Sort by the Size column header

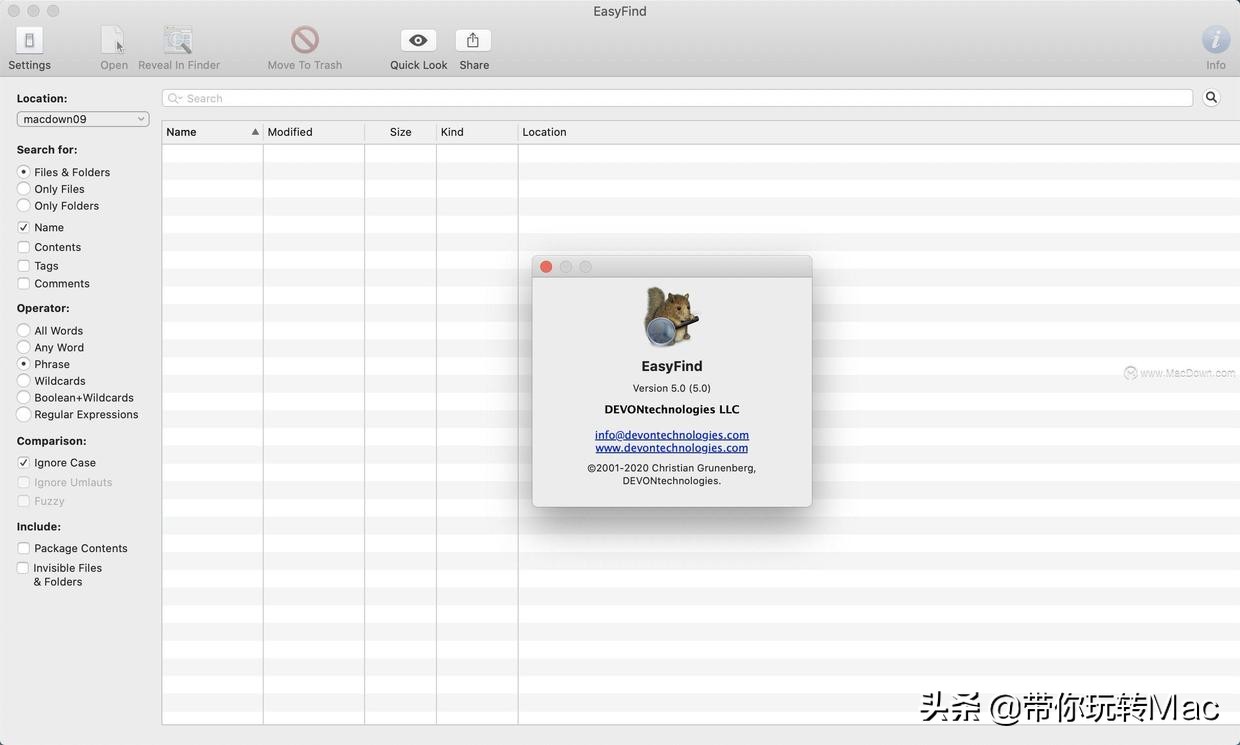pos(400,132)
